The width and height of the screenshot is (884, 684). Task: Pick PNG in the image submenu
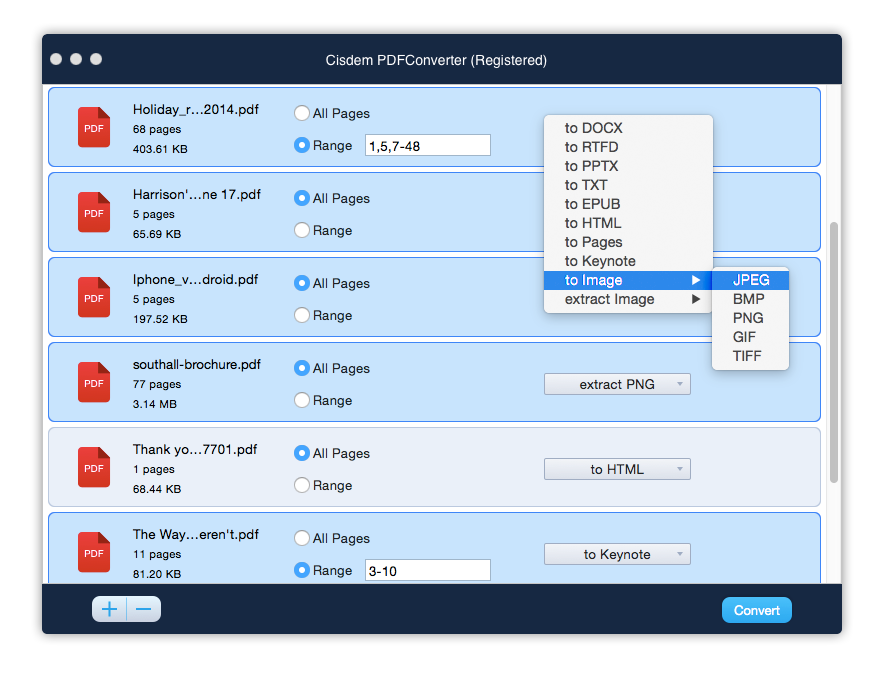pos(750,319)
